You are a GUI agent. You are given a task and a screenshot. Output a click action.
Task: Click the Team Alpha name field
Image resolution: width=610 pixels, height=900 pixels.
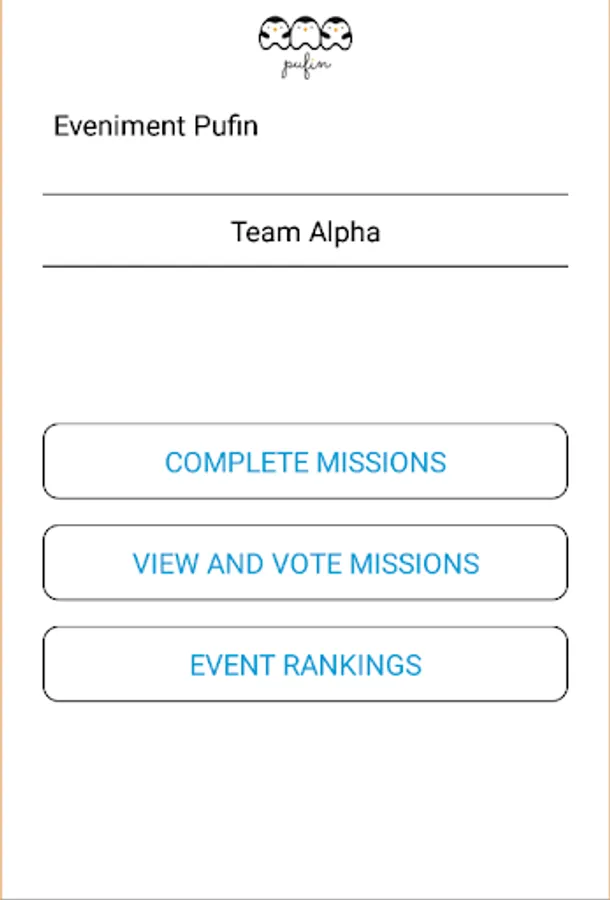[305, 233]
